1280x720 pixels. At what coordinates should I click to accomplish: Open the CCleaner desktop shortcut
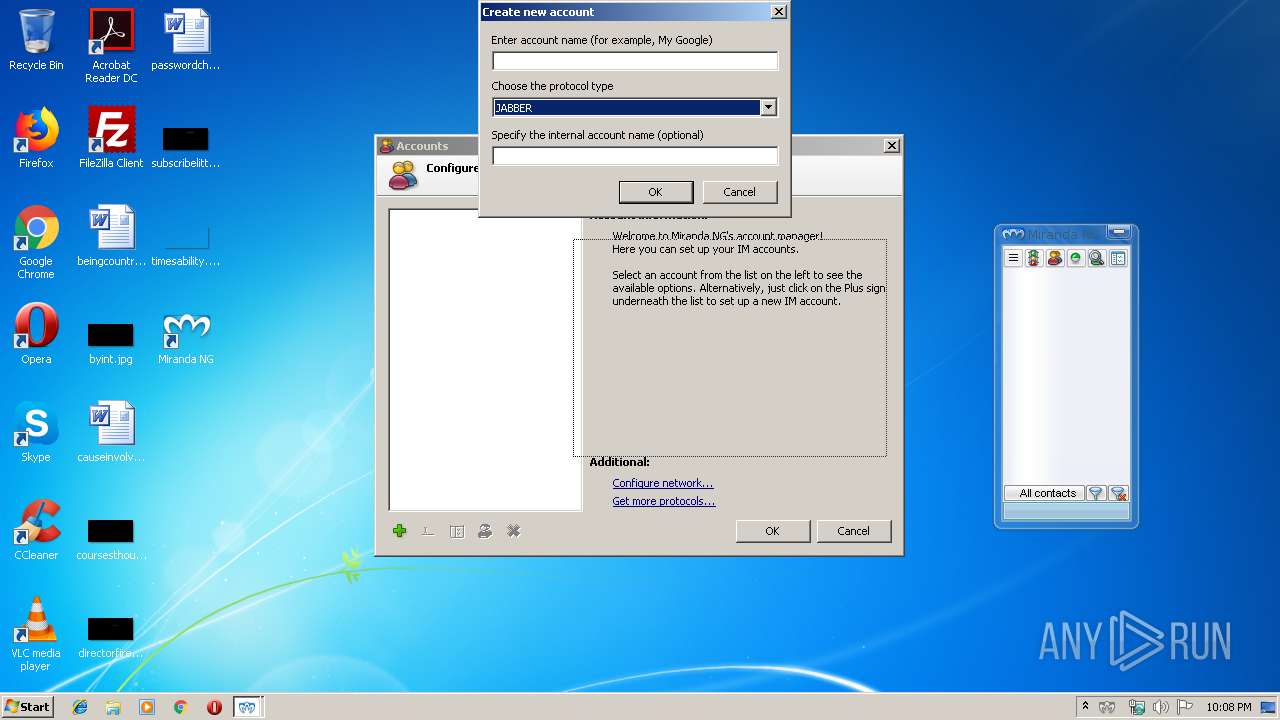pyautogui.click(x=36, y=530)
